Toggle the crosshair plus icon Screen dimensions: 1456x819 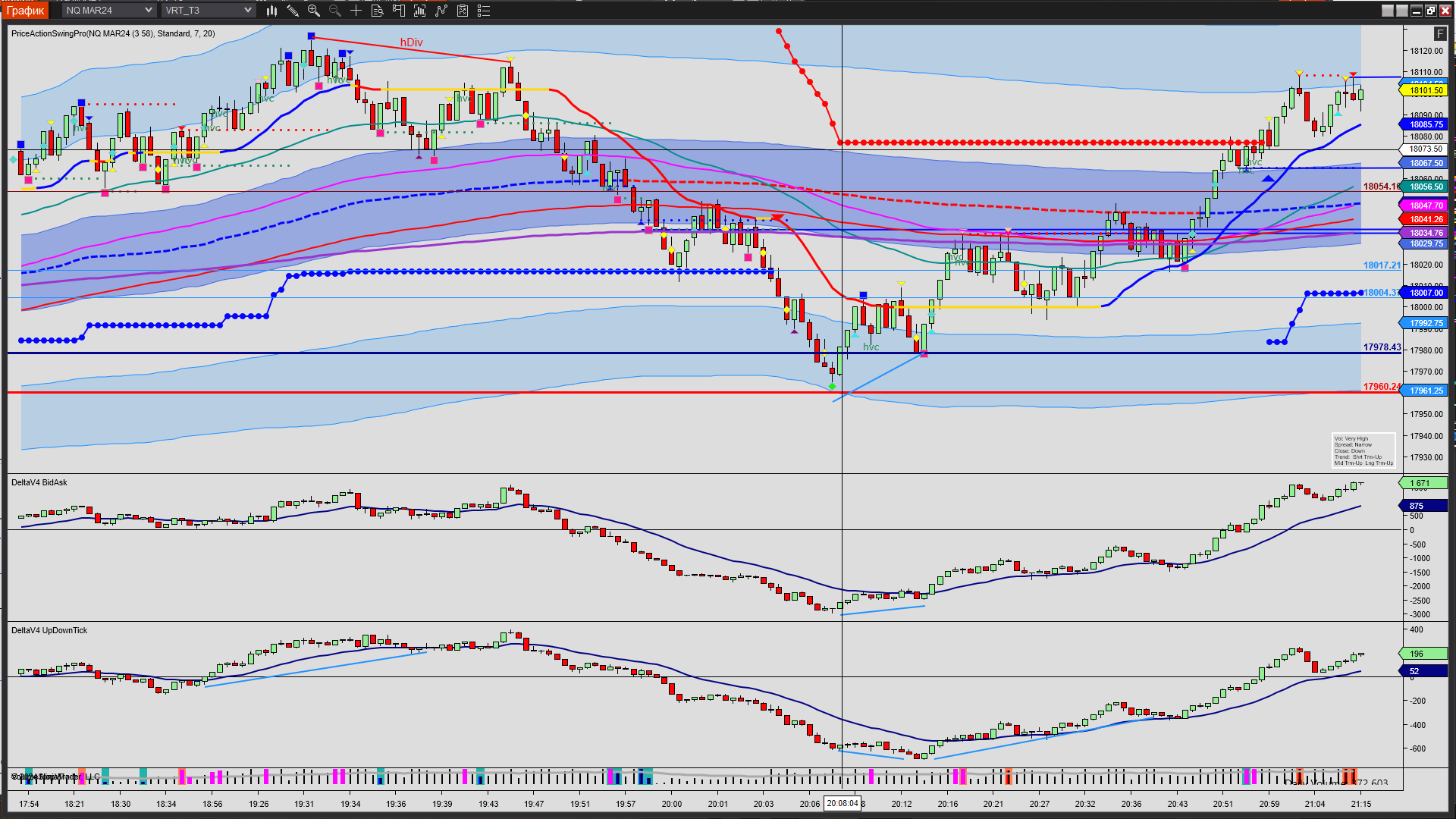[356, 11]
